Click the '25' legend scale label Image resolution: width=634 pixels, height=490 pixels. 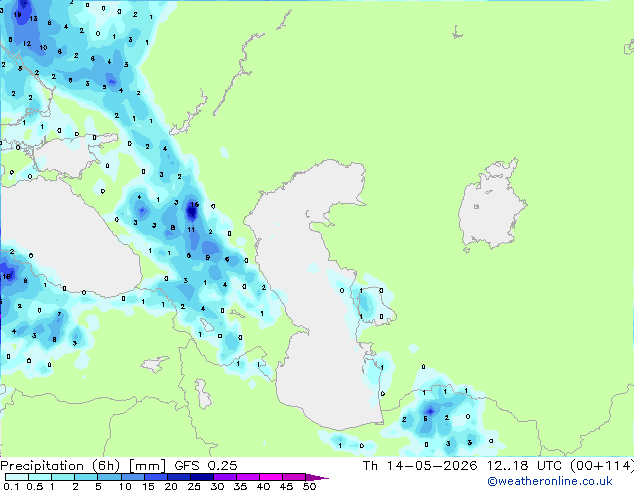[x=194, y=486]
